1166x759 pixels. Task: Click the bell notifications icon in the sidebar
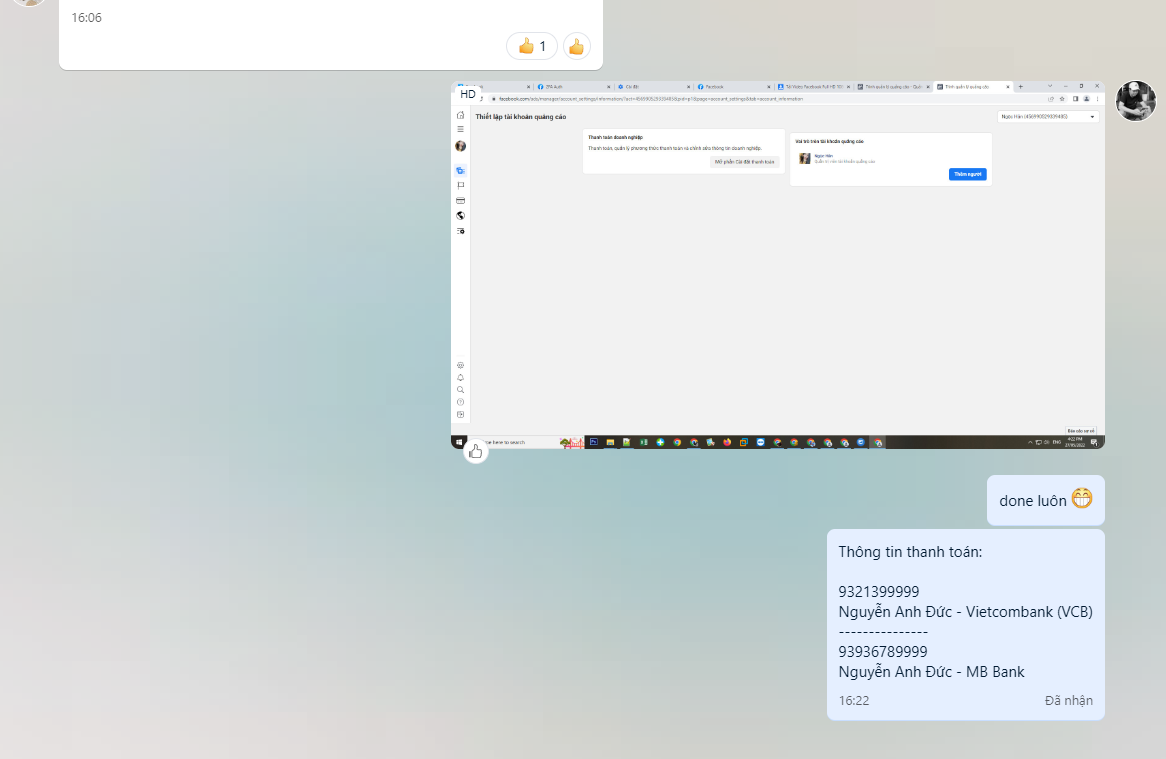pos(460,377)
